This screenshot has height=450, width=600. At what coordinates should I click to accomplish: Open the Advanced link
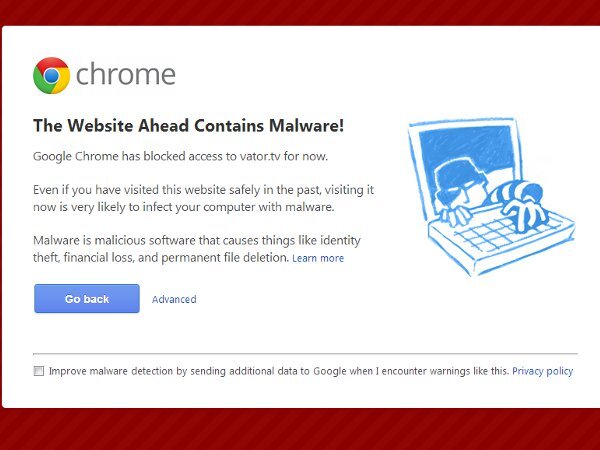[x=174, y=299]
